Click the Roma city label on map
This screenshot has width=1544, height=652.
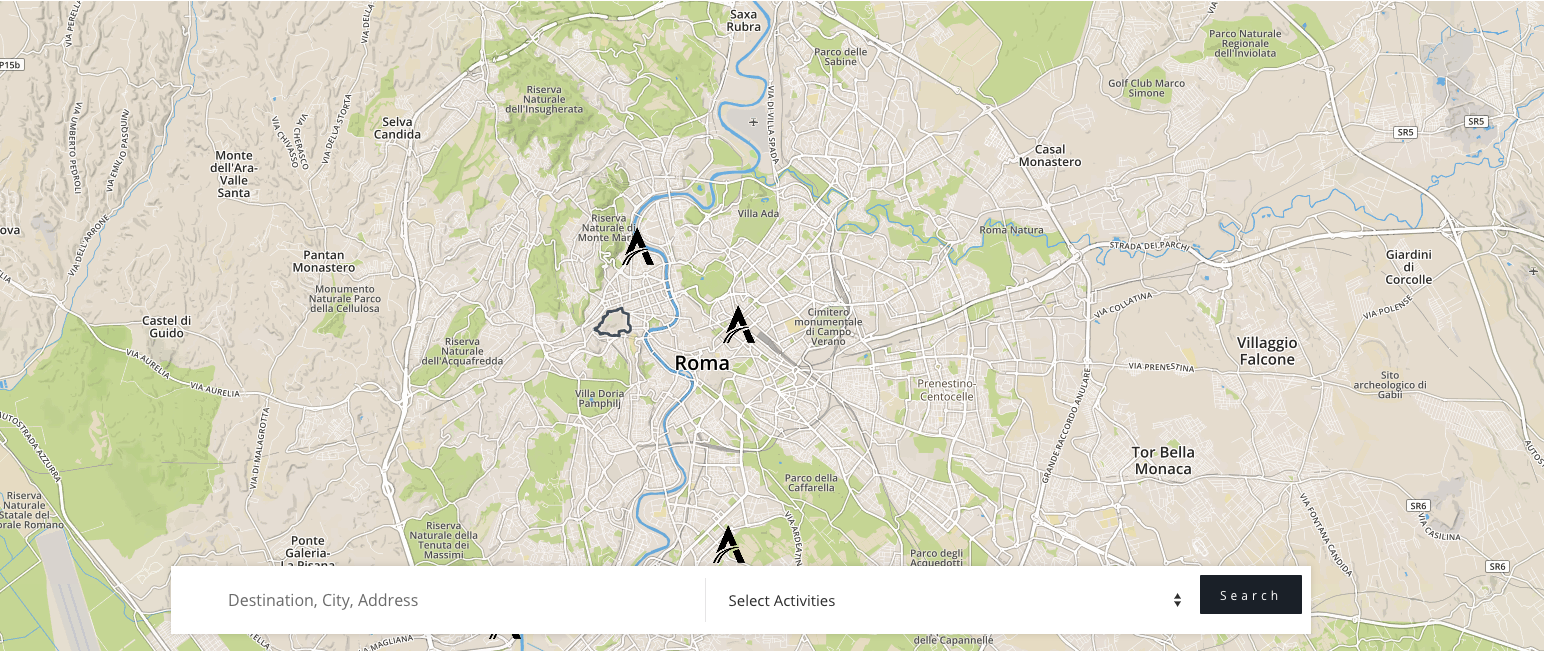click(x=702, y=363)
